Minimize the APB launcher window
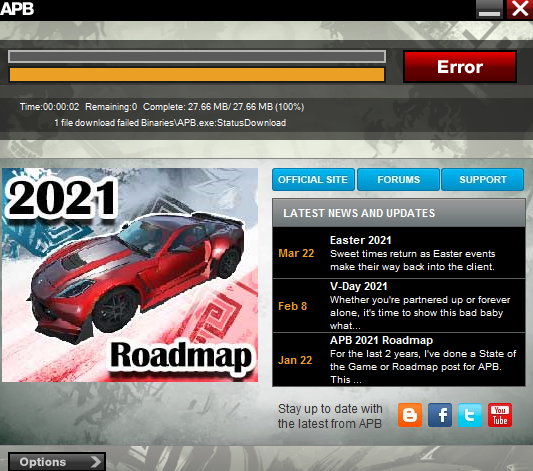The image size is (533, 471). (489, 10)
